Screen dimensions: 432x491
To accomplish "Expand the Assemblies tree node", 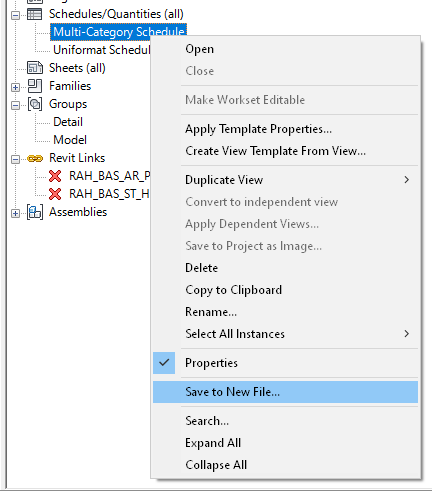I will pyautogui.click(x=15, y=213).
